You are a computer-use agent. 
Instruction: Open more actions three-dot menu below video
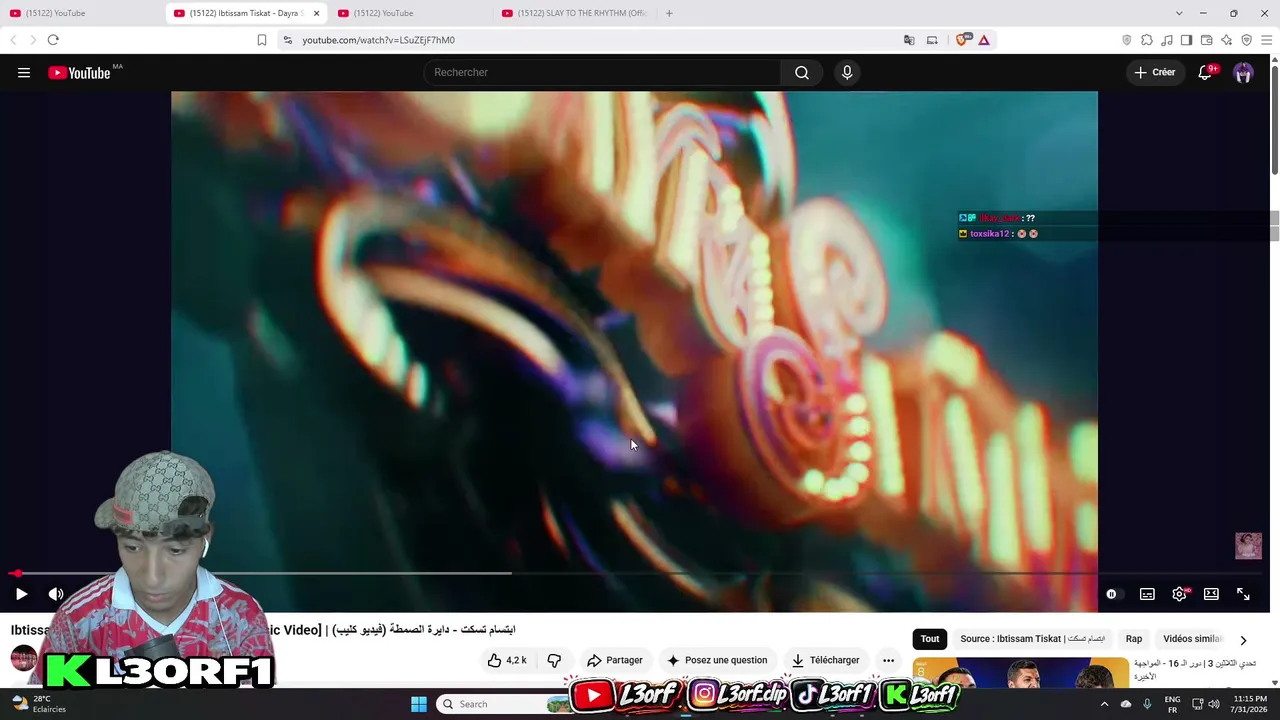(888, 660)
